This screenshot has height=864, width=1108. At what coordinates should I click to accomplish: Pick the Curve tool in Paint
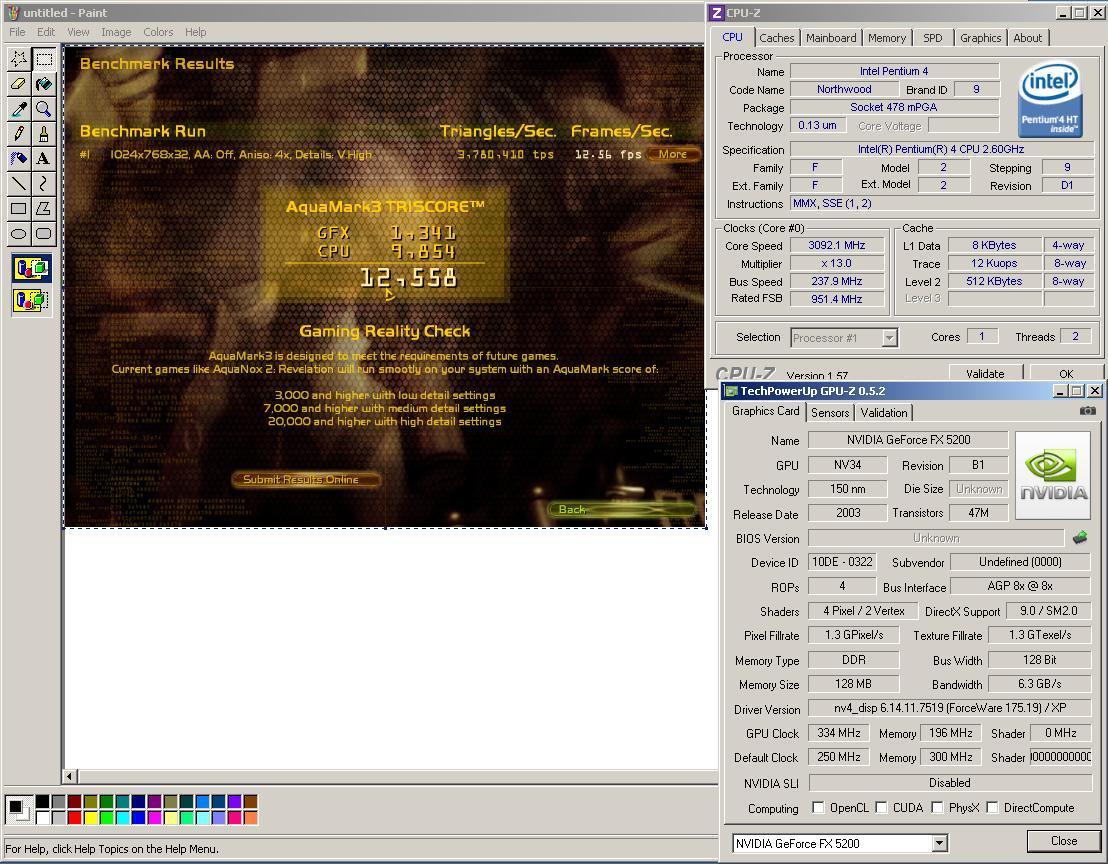pos(44,183)
